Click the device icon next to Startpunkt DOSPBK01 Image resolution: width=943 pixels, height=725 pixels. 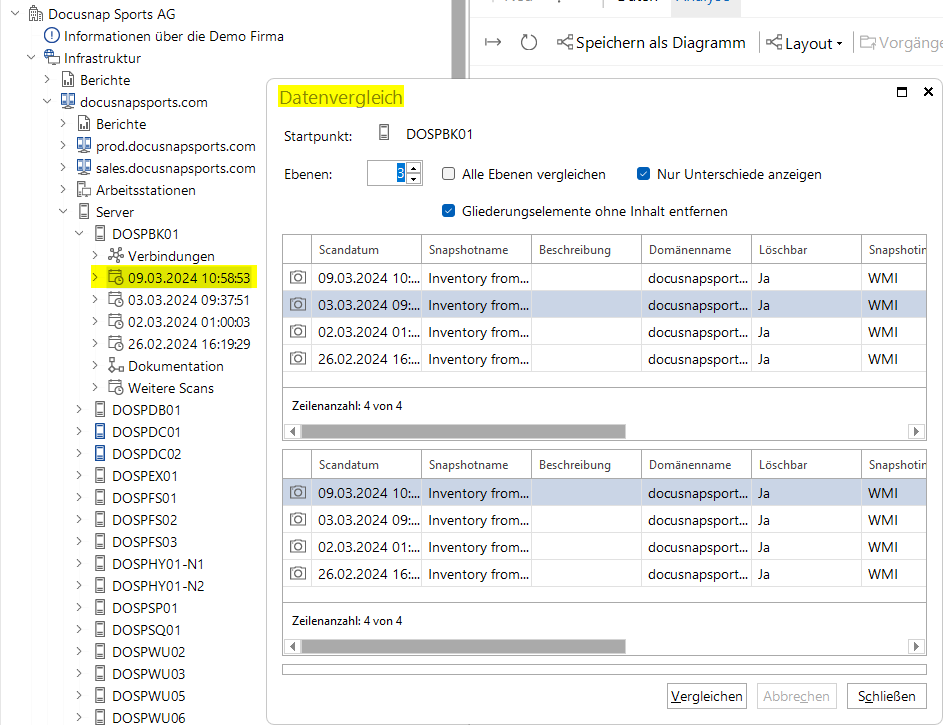[x=384, y=133]
